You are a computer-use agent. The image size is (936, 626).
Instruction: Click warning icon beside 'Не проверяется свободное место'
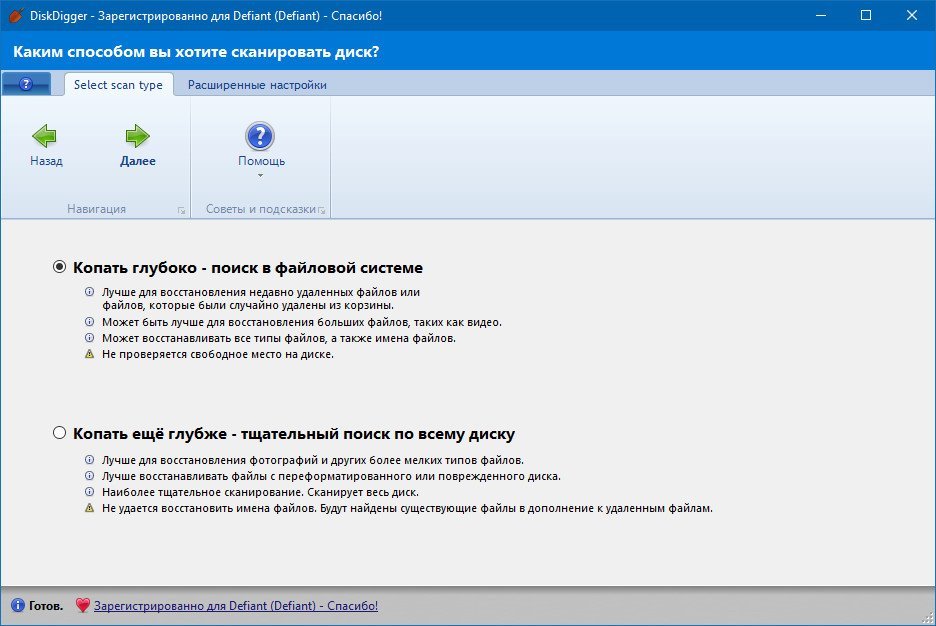(89, 354)
